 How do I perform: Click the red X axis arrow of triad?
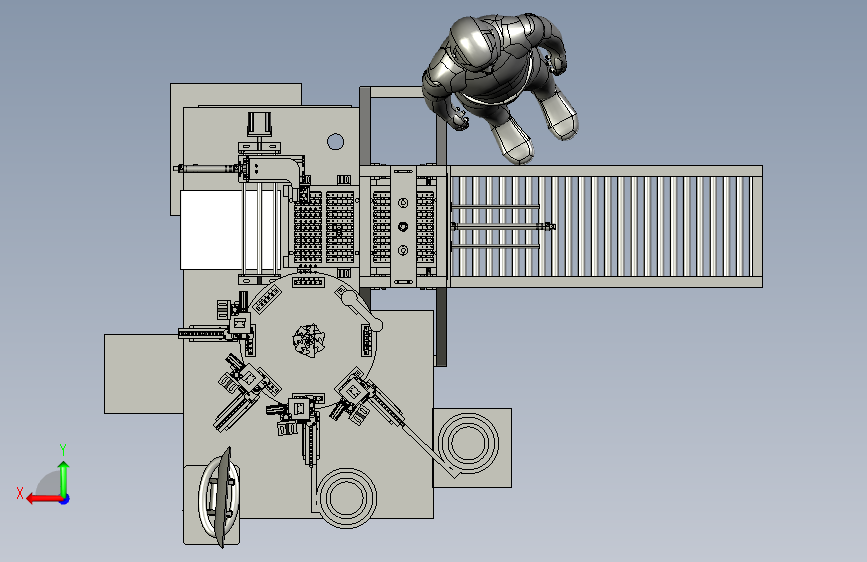43,499
